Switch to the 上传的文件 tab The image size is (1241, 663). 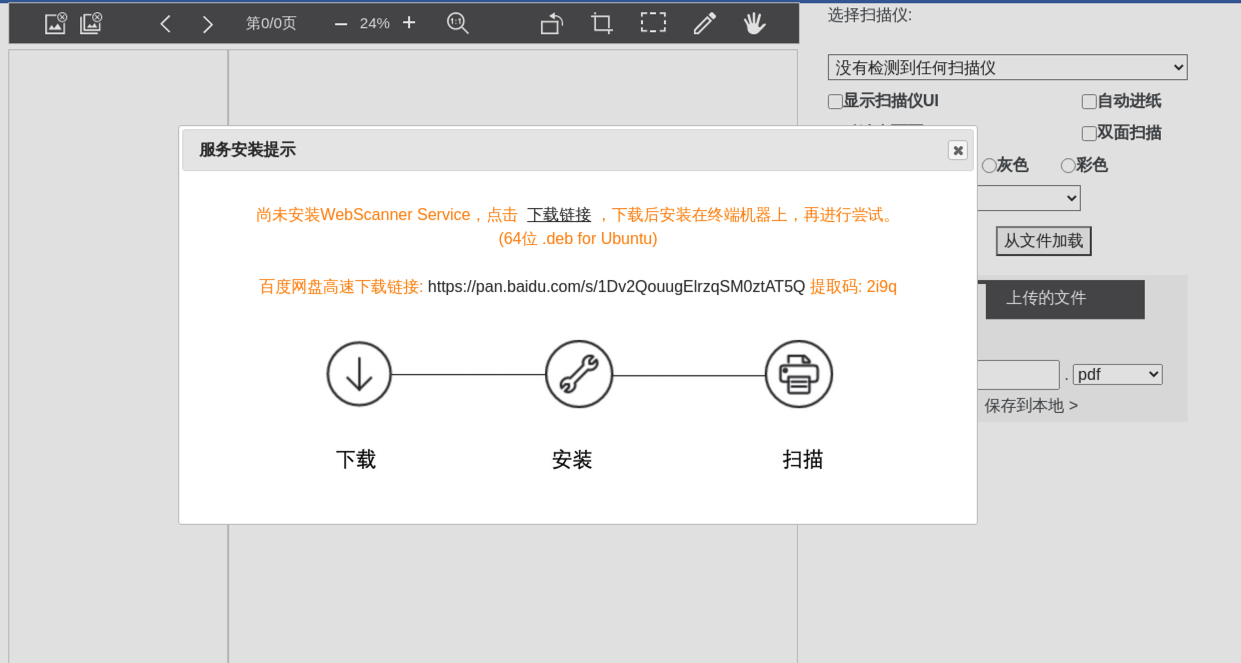1064,299
